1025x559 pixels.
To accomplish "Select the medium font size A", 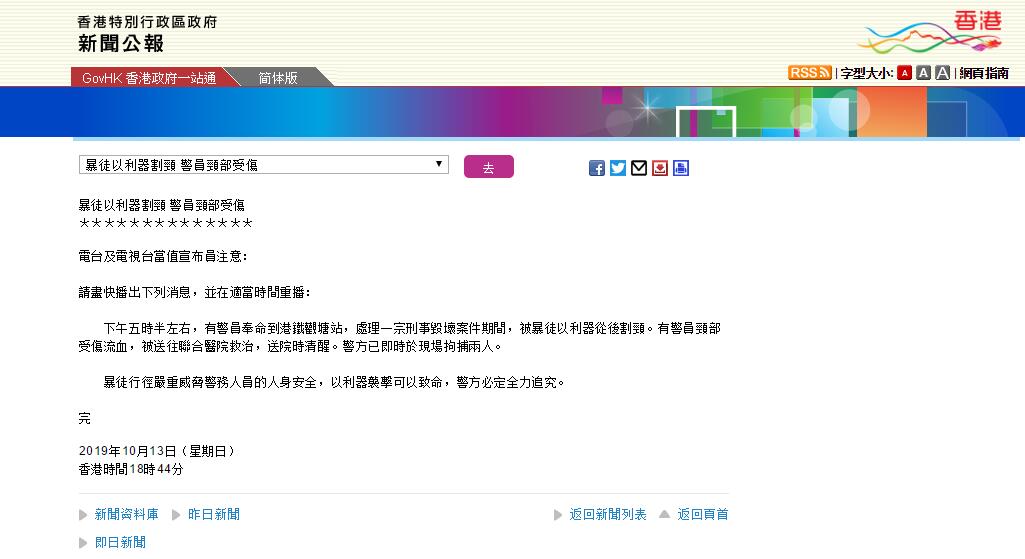I will pos(923,73).
